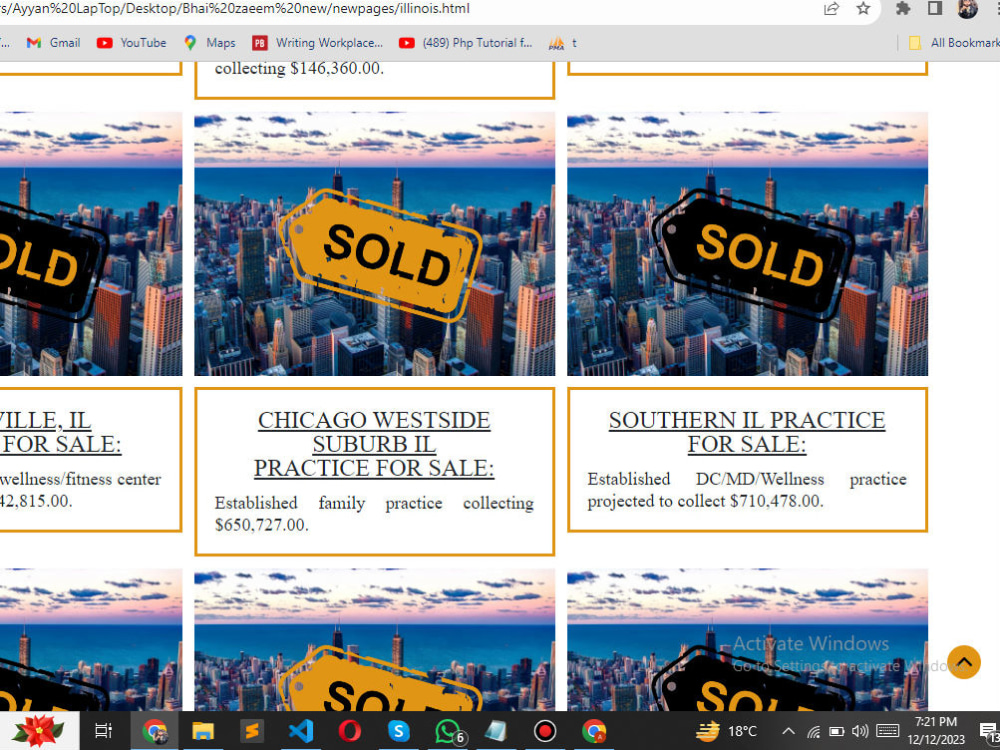This screenshot has height=750, width=1000.
Task: Open the second Chrome icon in taskbar
Action: [594, 731]
